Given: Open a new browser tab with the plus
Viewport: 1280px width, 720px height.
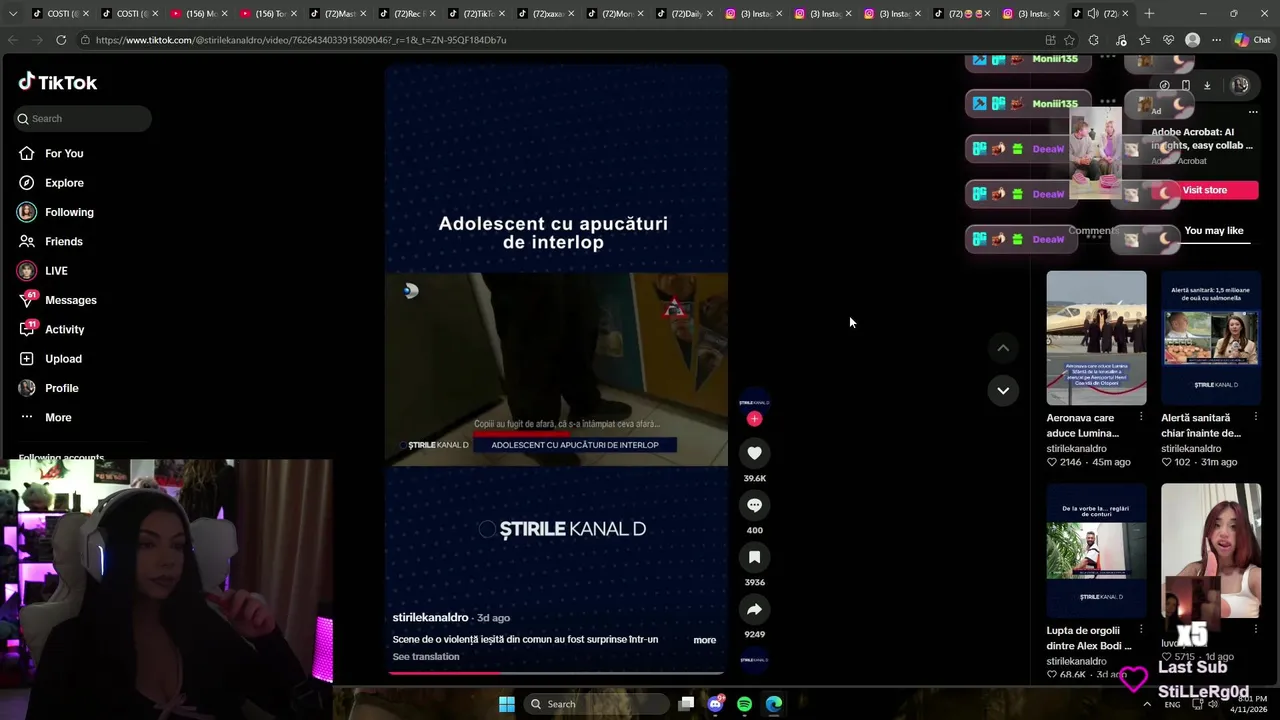Looking at the screenshot, I should 1149,14.
